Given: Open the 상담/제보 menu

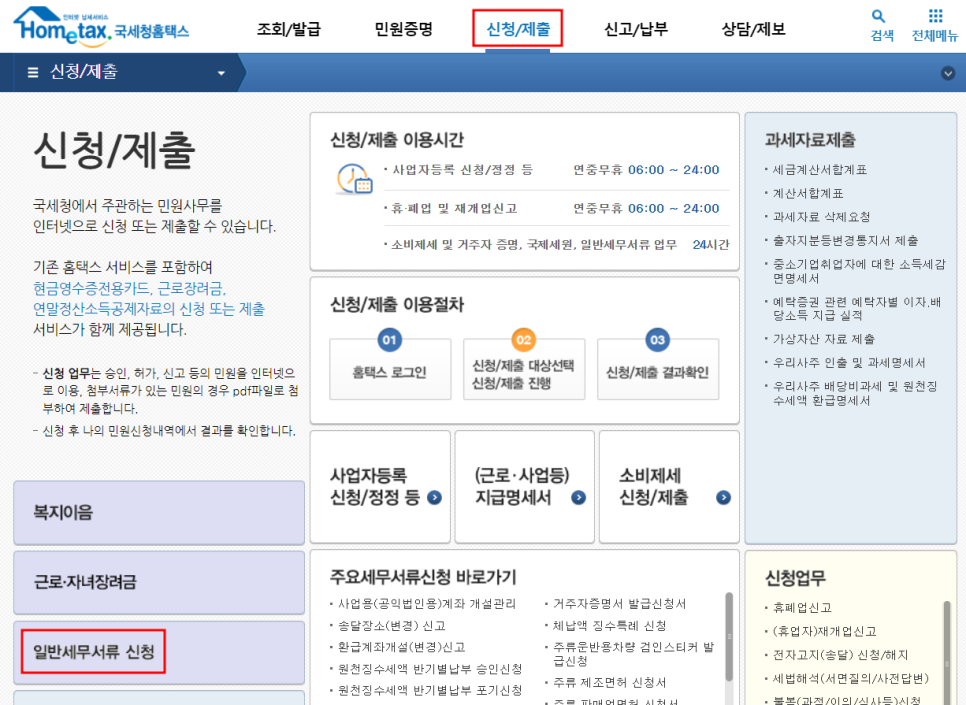Looking at the screenshot, I should [x=753, y=28].
